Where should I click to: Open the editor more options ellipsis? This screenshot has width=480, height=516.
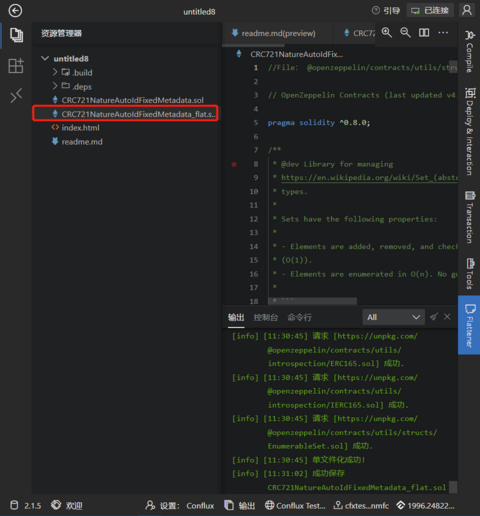[443, 33]
